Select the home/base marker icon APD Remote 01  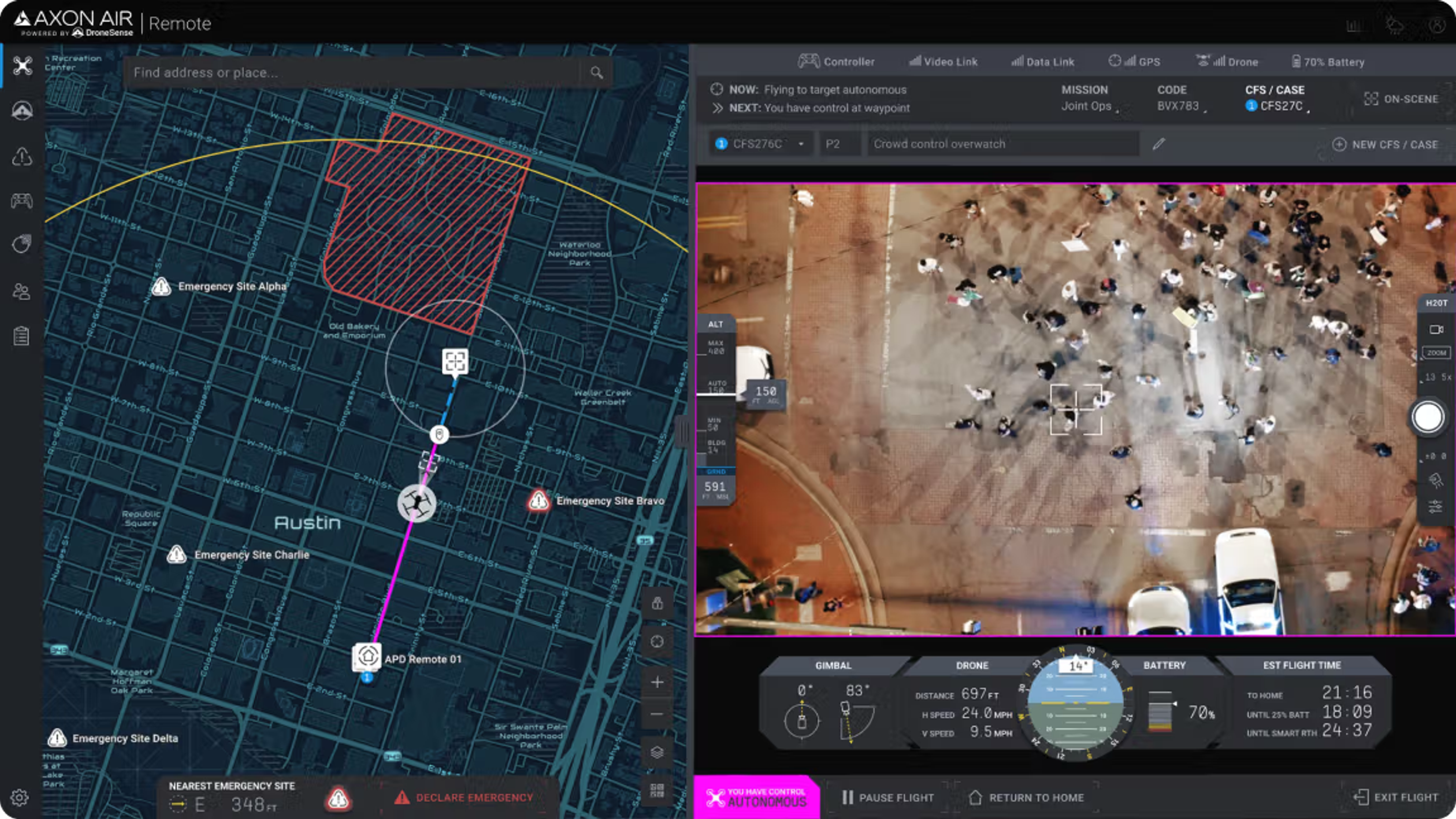click(367, 657)
